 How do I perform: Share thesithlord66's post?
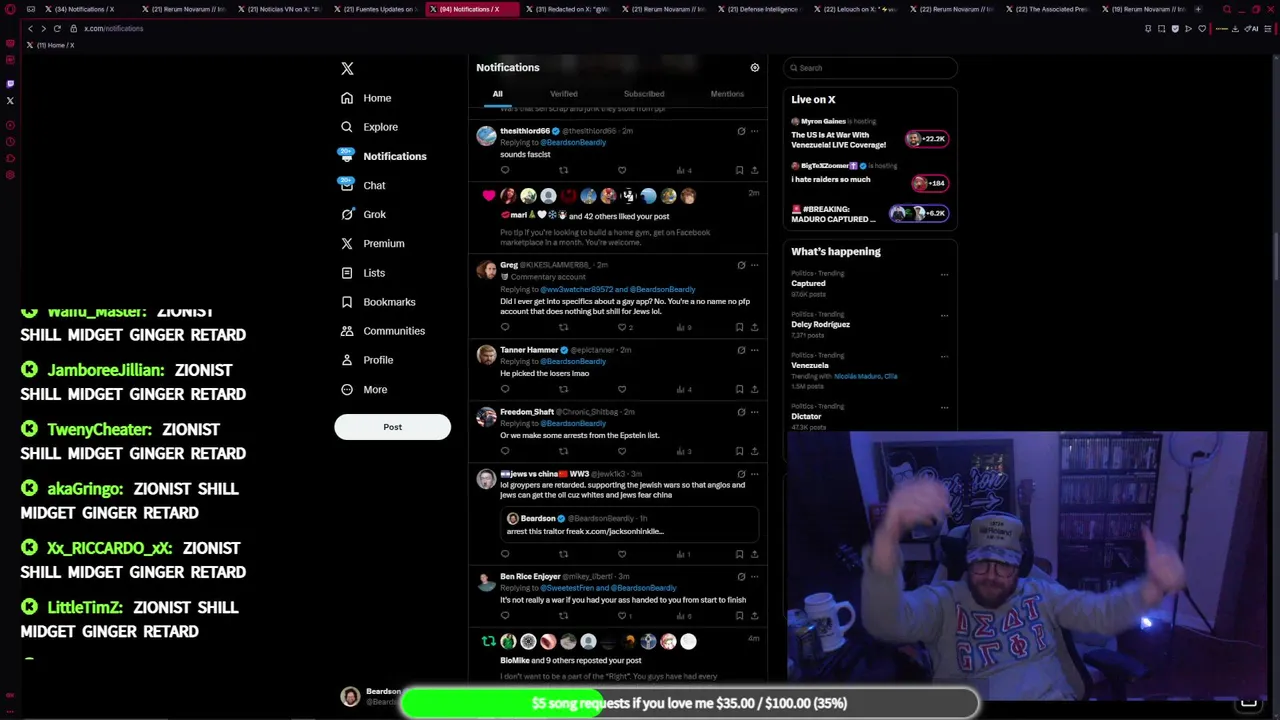(754, 170)
